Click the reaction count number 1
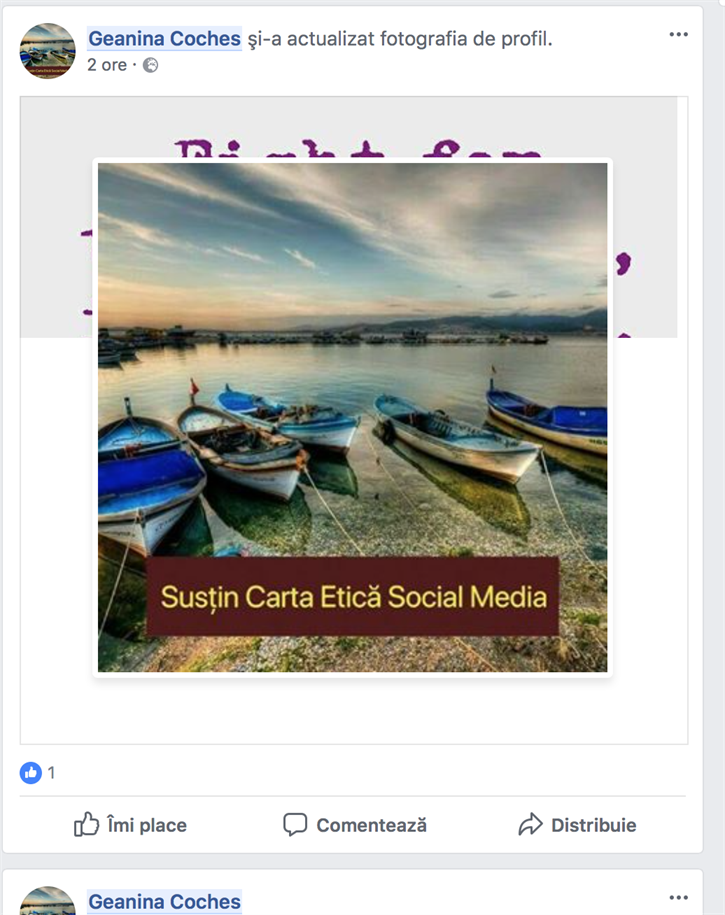 pos(51,773)
